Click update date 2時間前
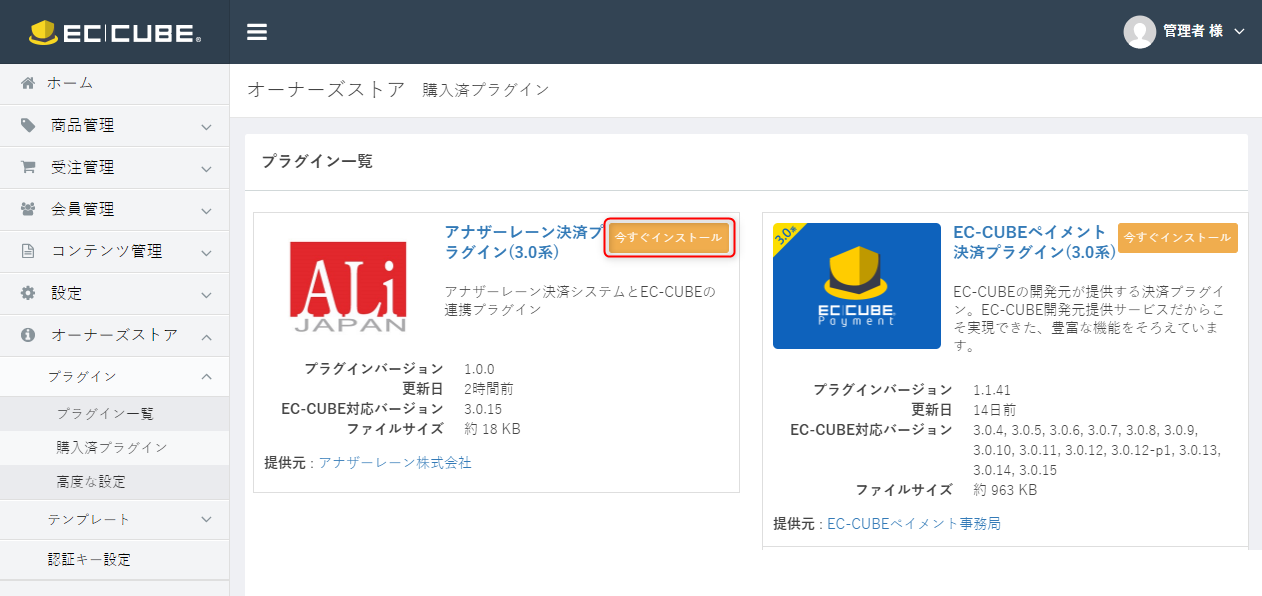The height and width of the screenshot is (596, 1262). point(489,389)
